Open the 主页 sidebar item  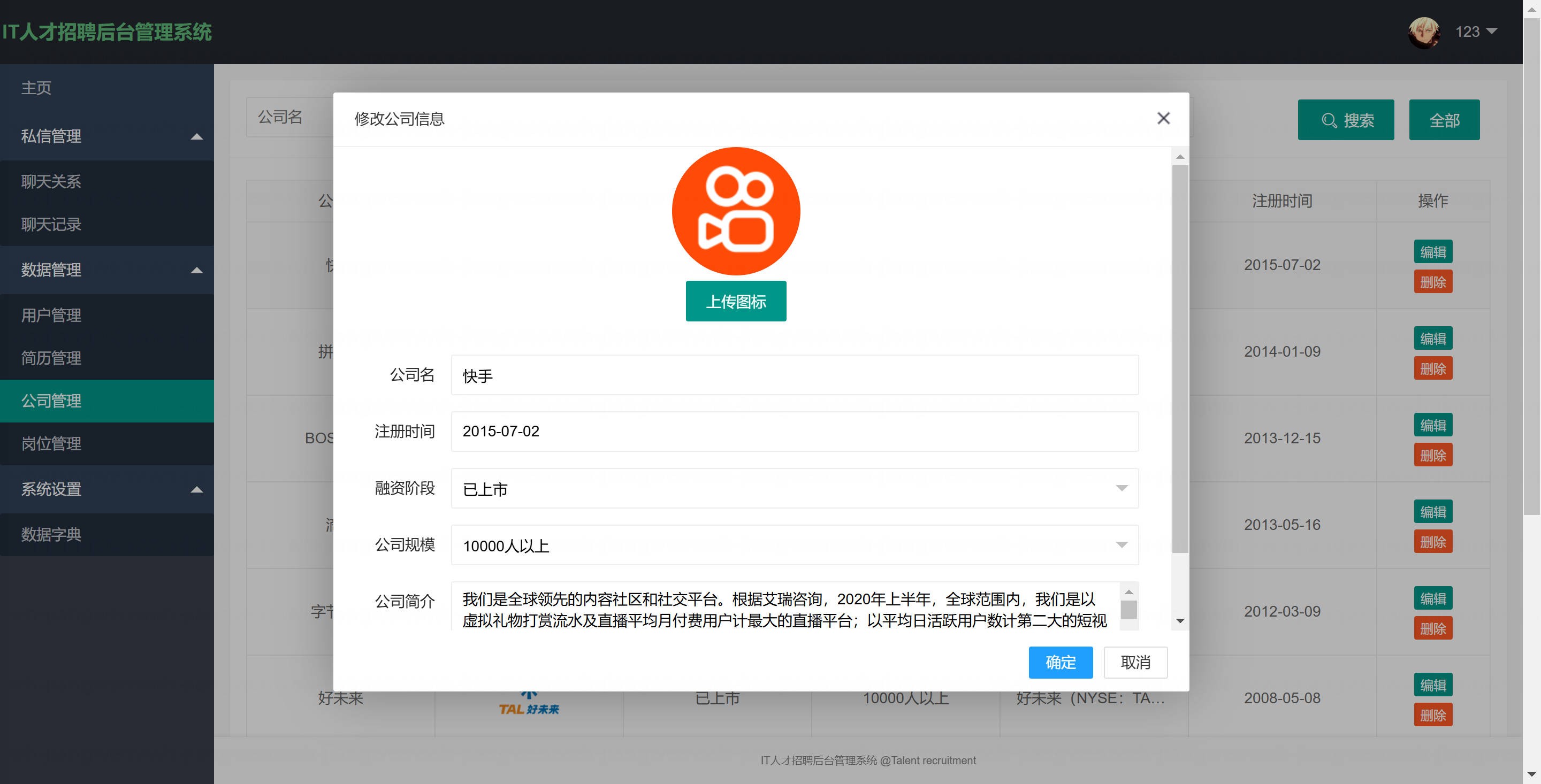point(107,88)
